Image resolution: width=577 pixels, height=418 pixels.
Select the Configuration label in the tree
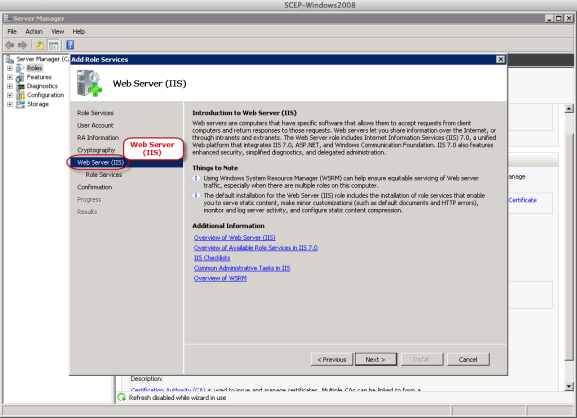tap(45, 95)
